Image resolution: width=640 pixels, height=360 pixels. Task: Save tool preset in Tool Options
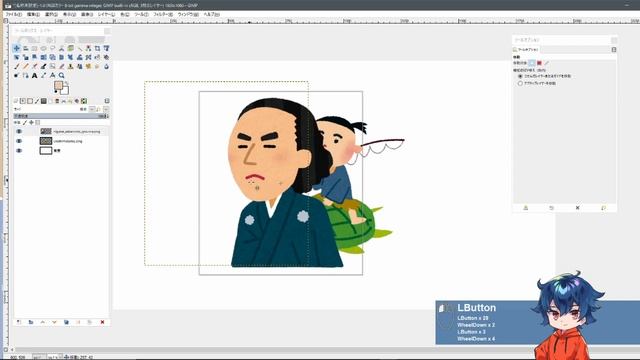click(x=526, y=208)
